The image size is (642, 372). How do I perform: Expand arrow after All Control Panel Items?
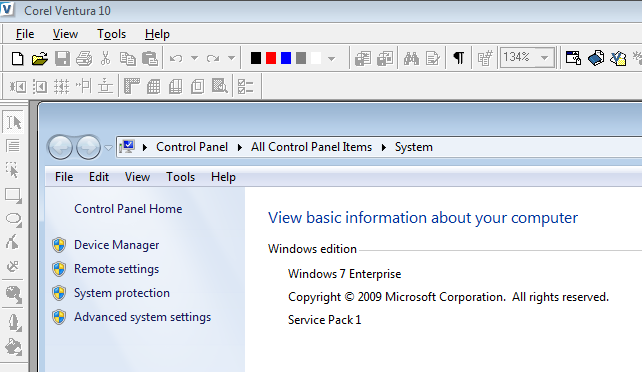pos(384,147)
